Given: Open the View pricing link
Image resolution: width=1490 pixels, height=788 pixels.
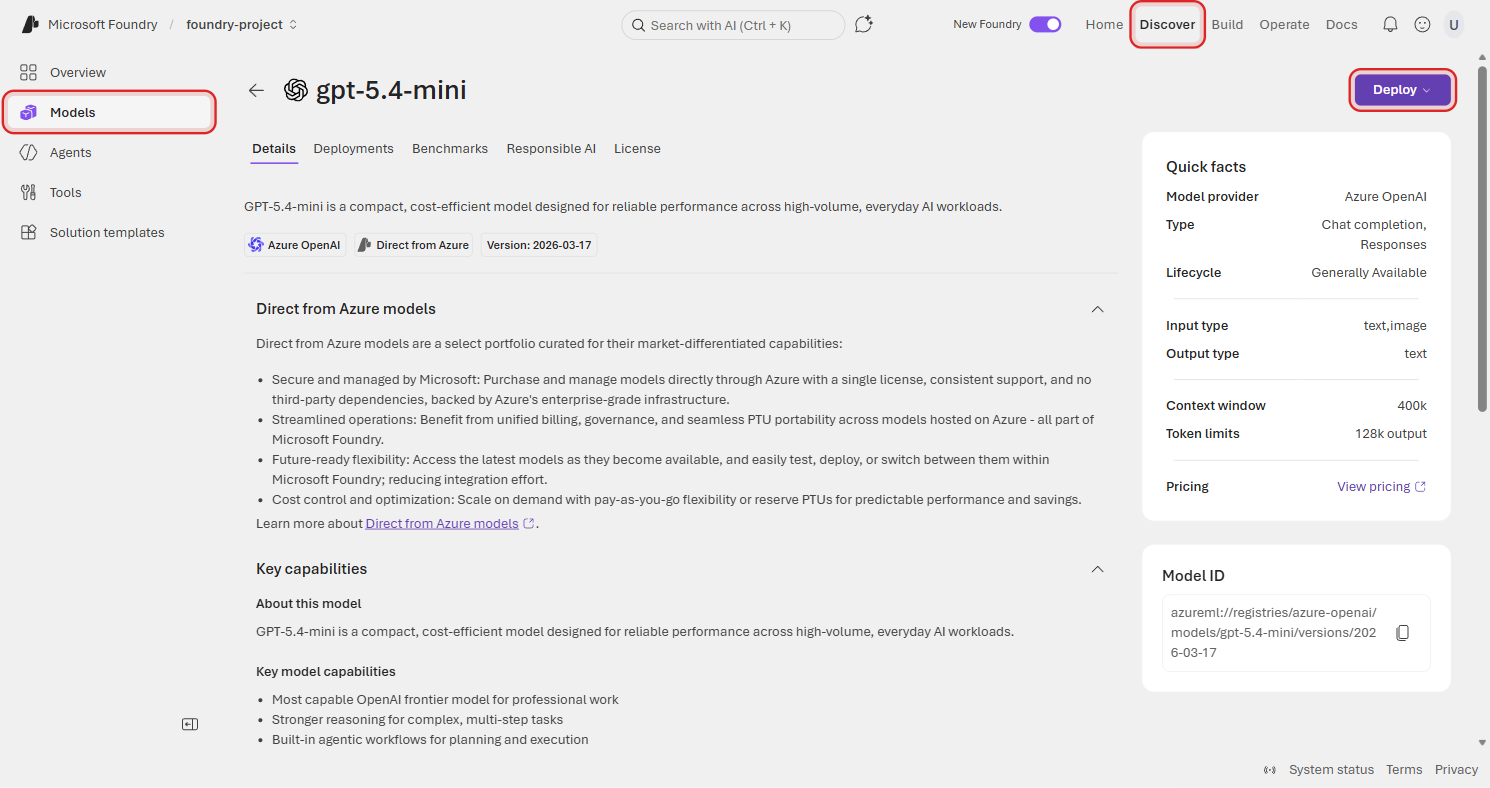Looking at the screenshot, I should pyautogui.click(x=1381, y=487).
